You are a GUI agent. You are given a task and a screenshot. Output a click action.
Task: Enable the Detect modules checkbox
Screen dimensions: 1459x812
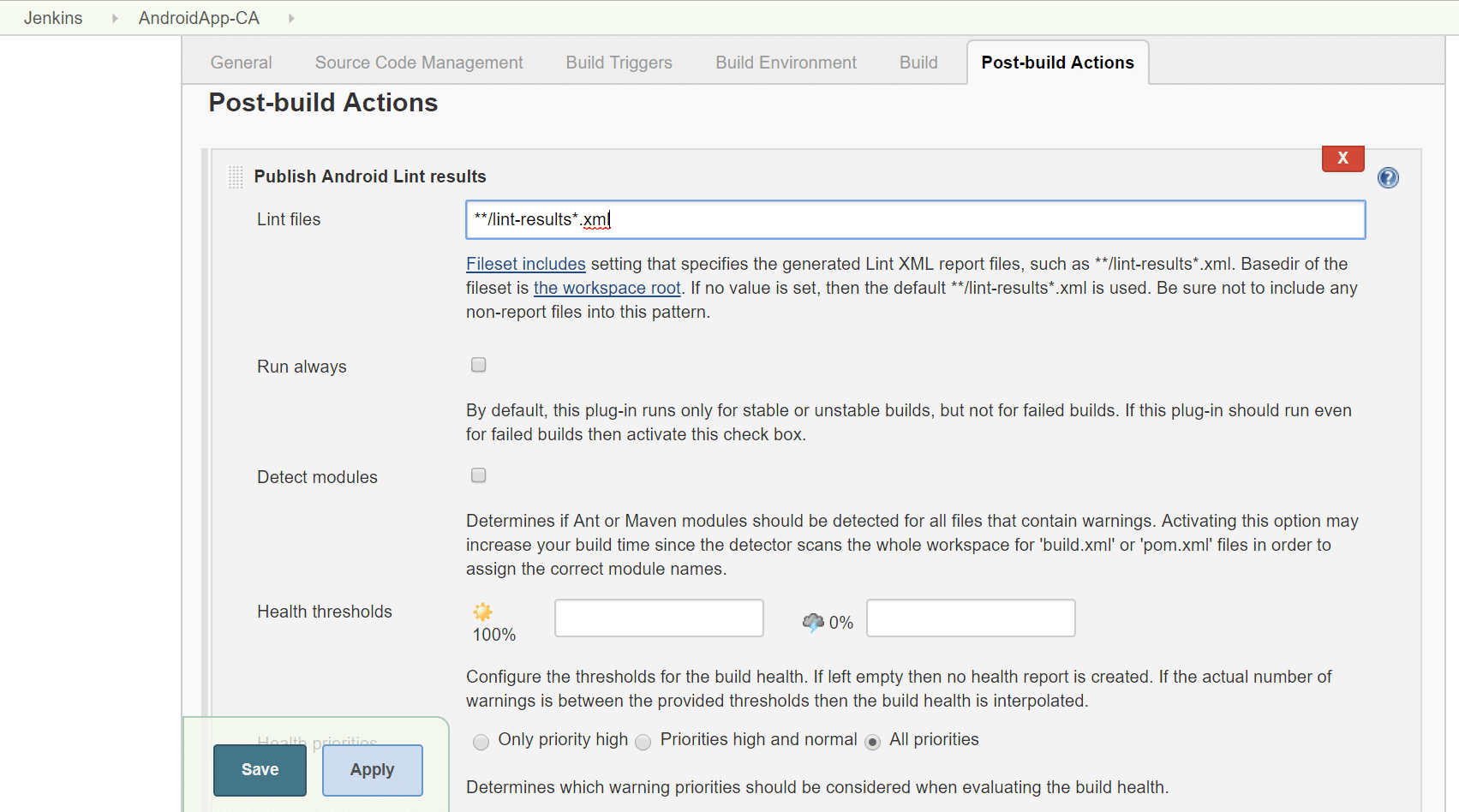[x=479, y=475]
